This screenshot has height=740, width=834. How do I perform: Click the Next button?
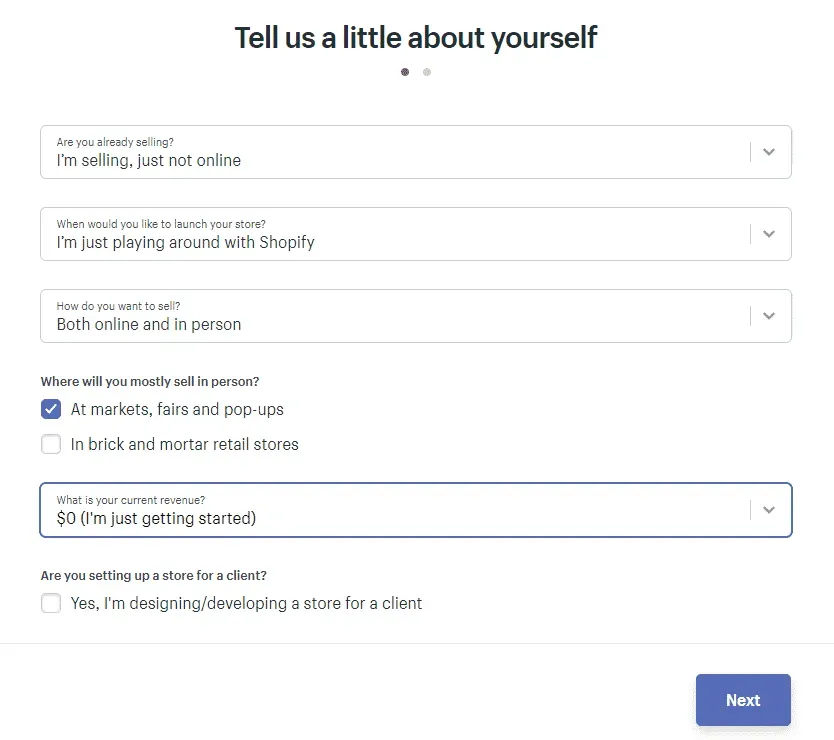pos(742,700)
